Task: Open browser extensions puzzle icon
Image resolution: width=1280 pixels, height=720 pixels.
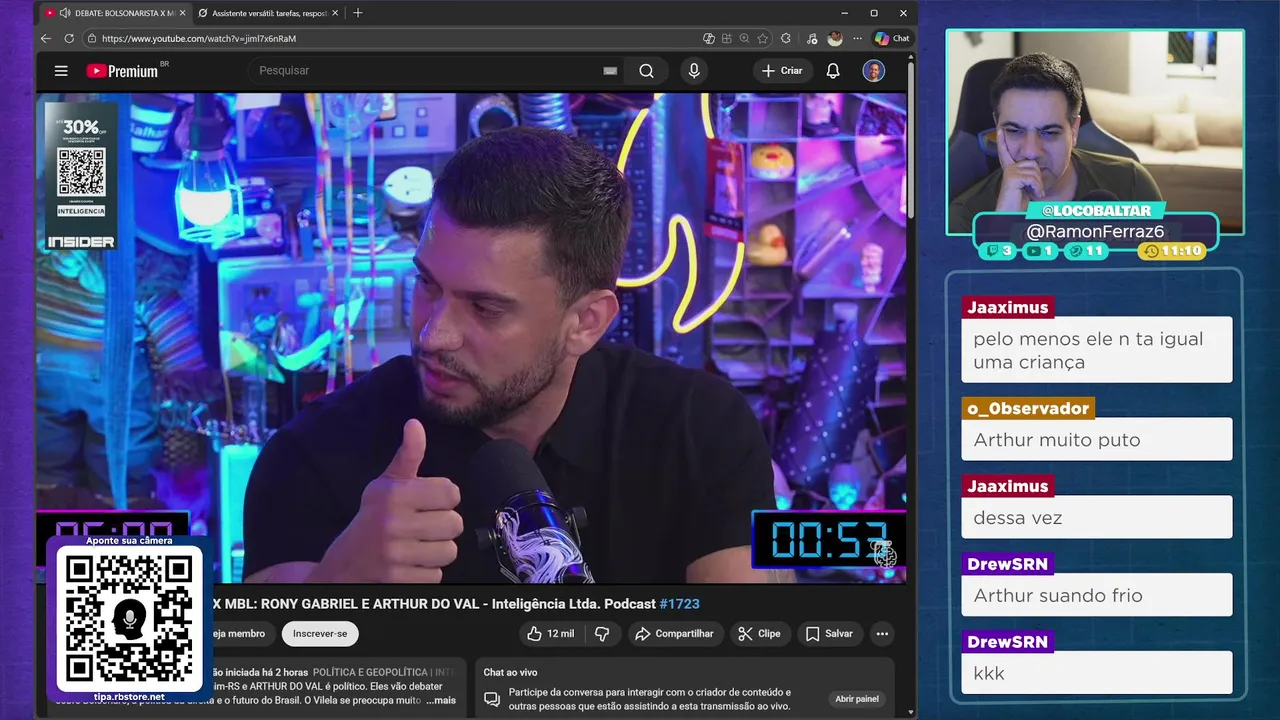Action: [786, 38]
